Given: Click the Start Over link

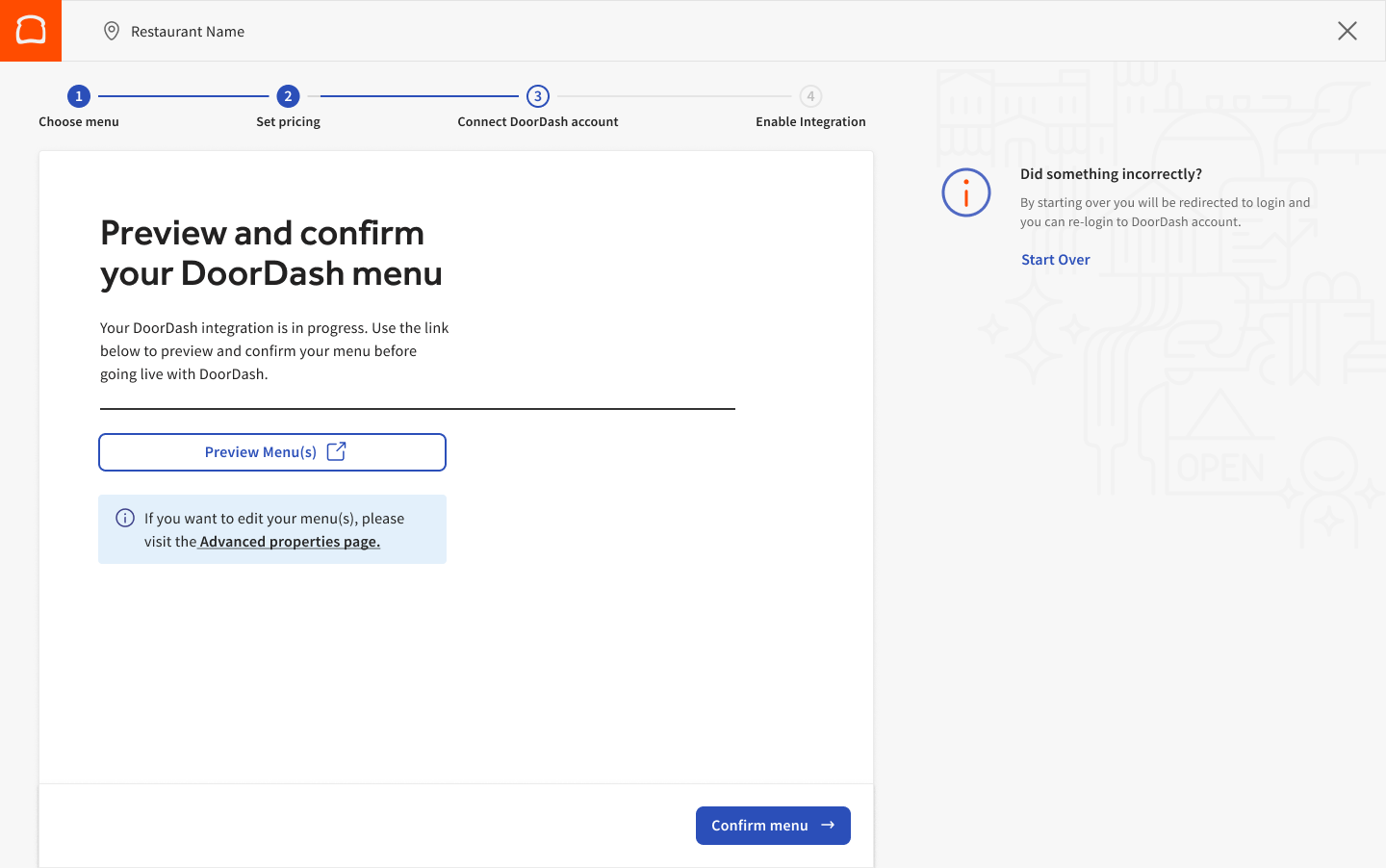Looking at the screenshot, I should click(x=1055, y=260).
